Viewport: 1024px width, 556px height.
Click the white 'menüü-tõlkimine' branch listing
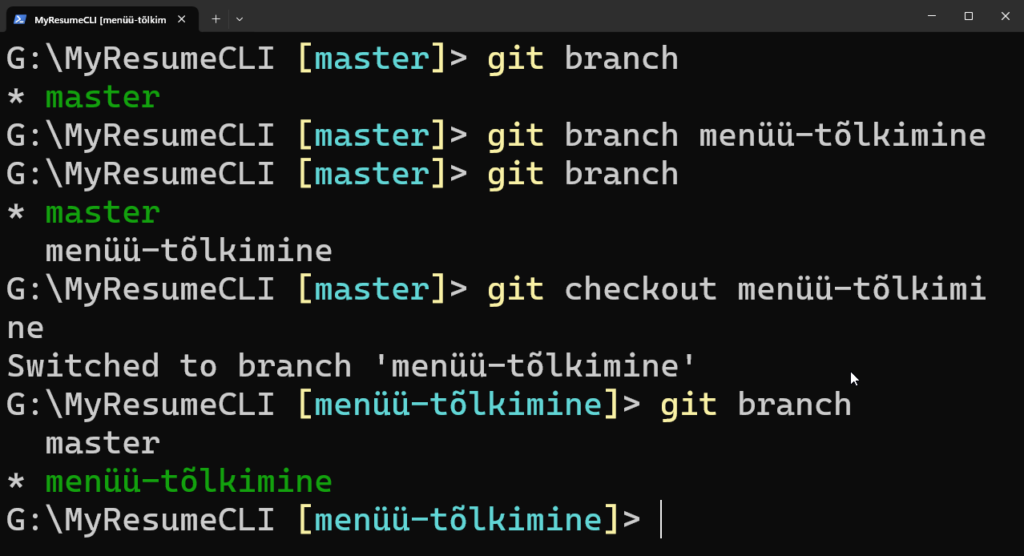(188, 251)
